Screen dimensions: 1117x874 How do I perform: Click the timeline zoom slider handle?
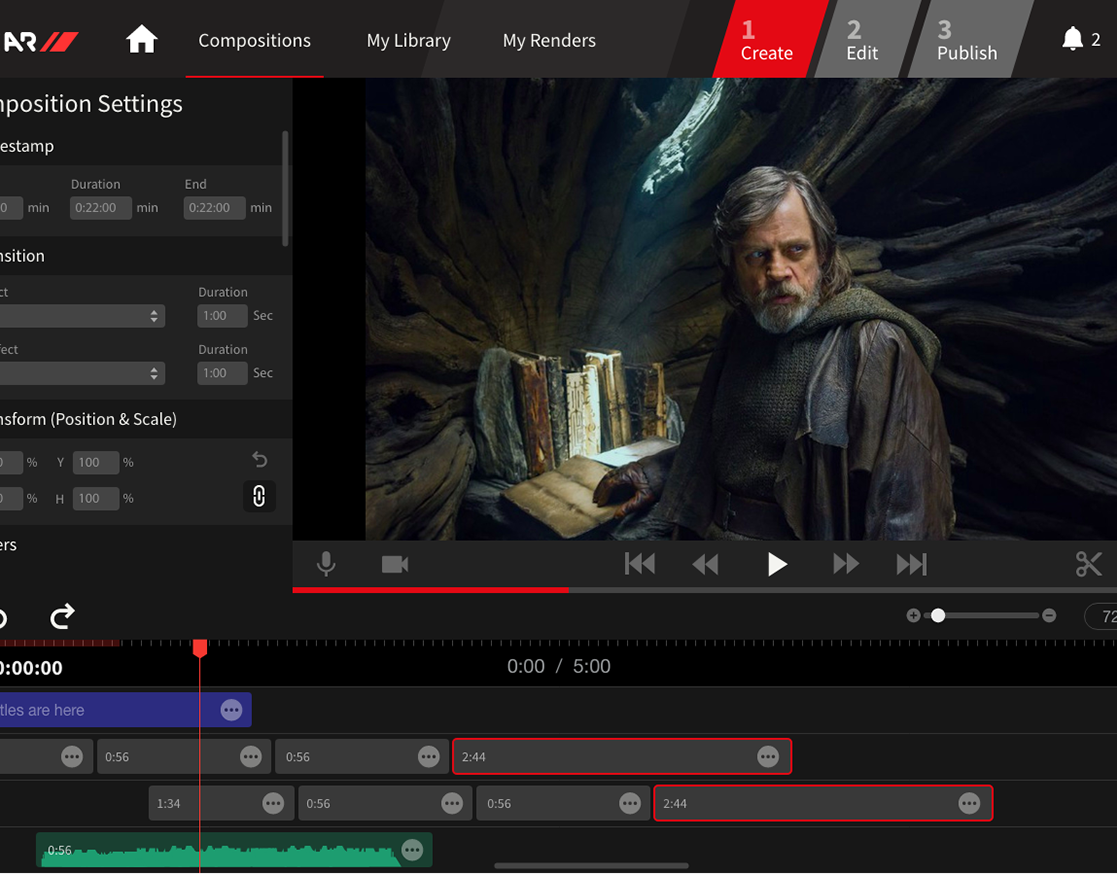938,615
